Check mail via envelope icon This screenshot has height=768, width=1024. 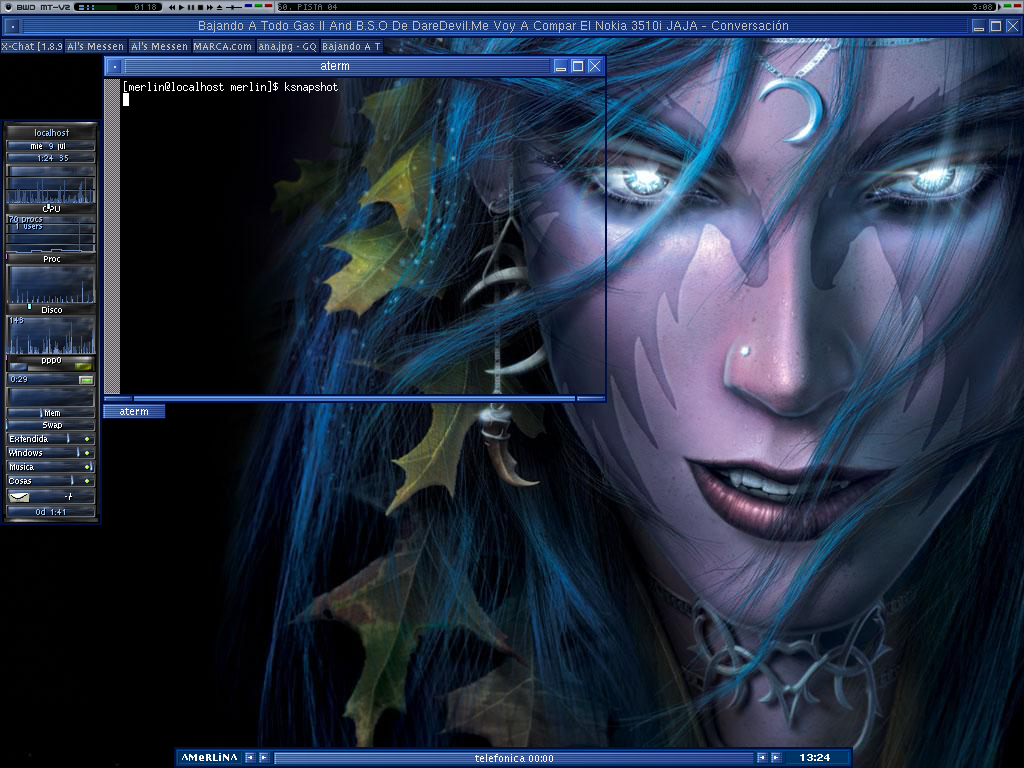(x=20, y=497)
